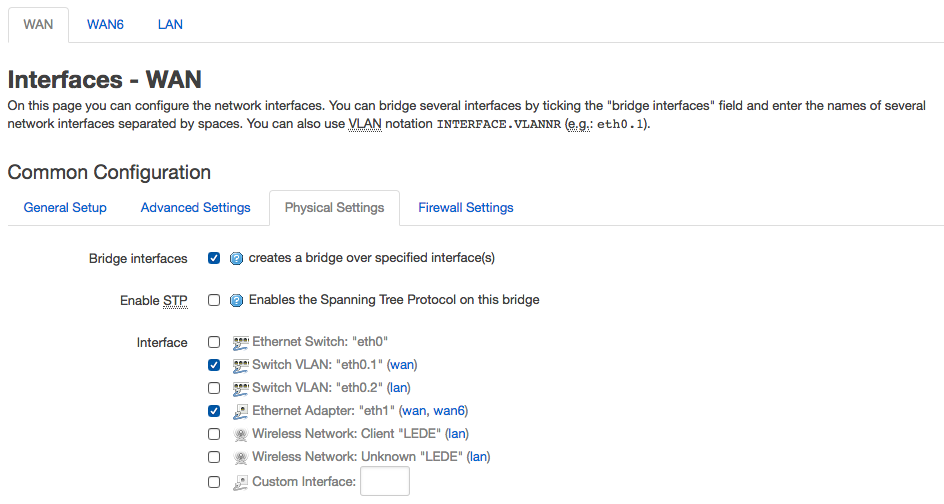Viewport: 944px width, 504px height.
Task: Open the Firewall Settings tab
Action: pyautogui.click(x=466, y=208)
